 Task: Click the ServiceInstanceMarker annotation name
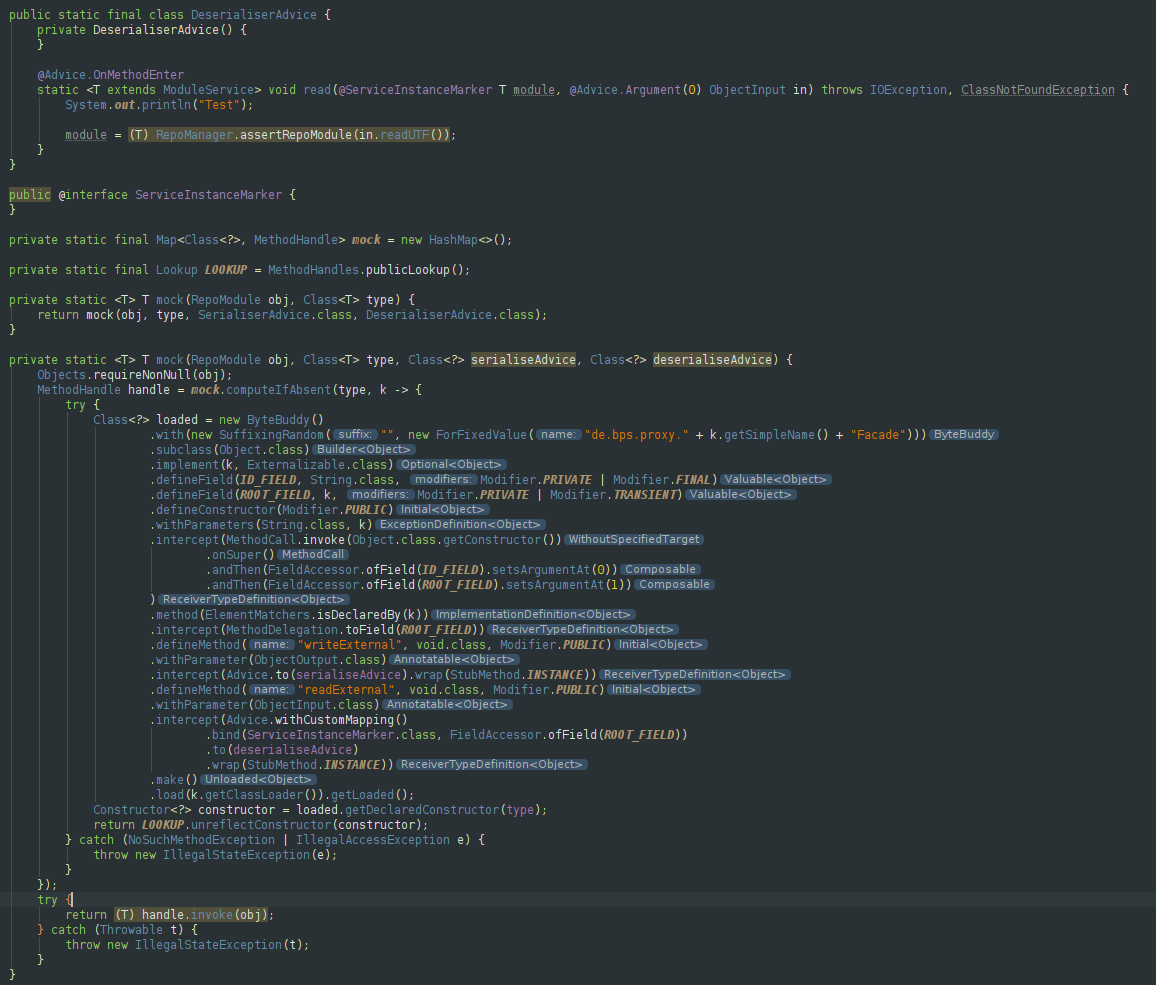pos(208,194)
